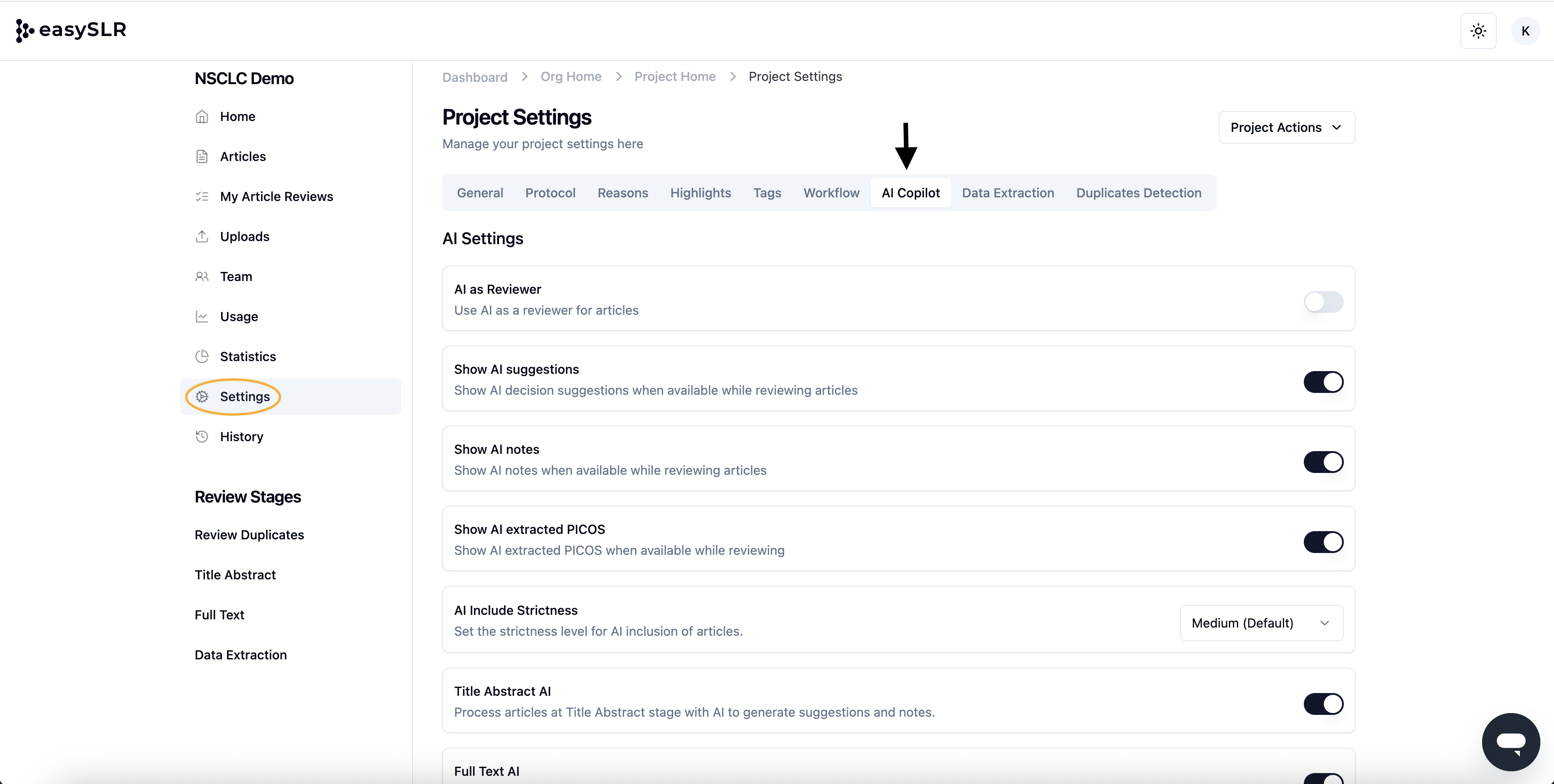Select the Tags tab
The height and width of the screenshot is (784, 1554).
767,193
